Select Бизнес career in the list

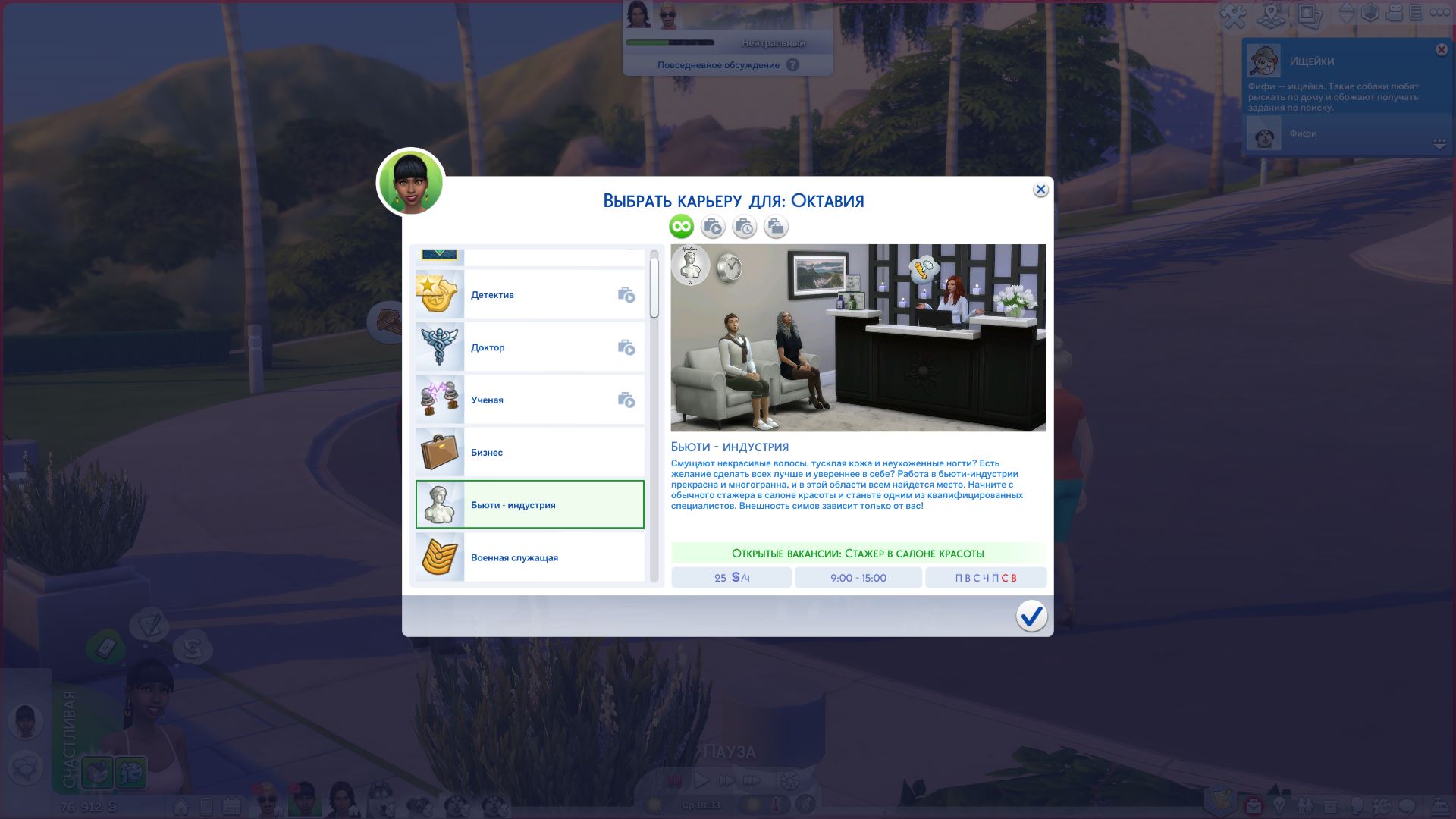(x=529, y=452)
